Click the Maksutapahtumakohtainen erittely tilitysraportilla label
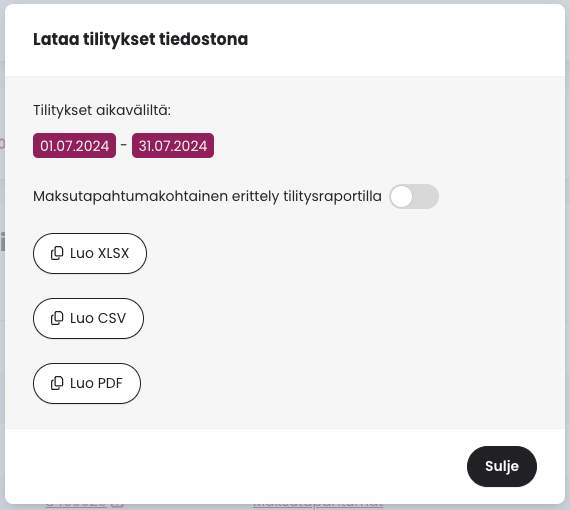Viewport: 570px width, 510px height. pos(207,196)
